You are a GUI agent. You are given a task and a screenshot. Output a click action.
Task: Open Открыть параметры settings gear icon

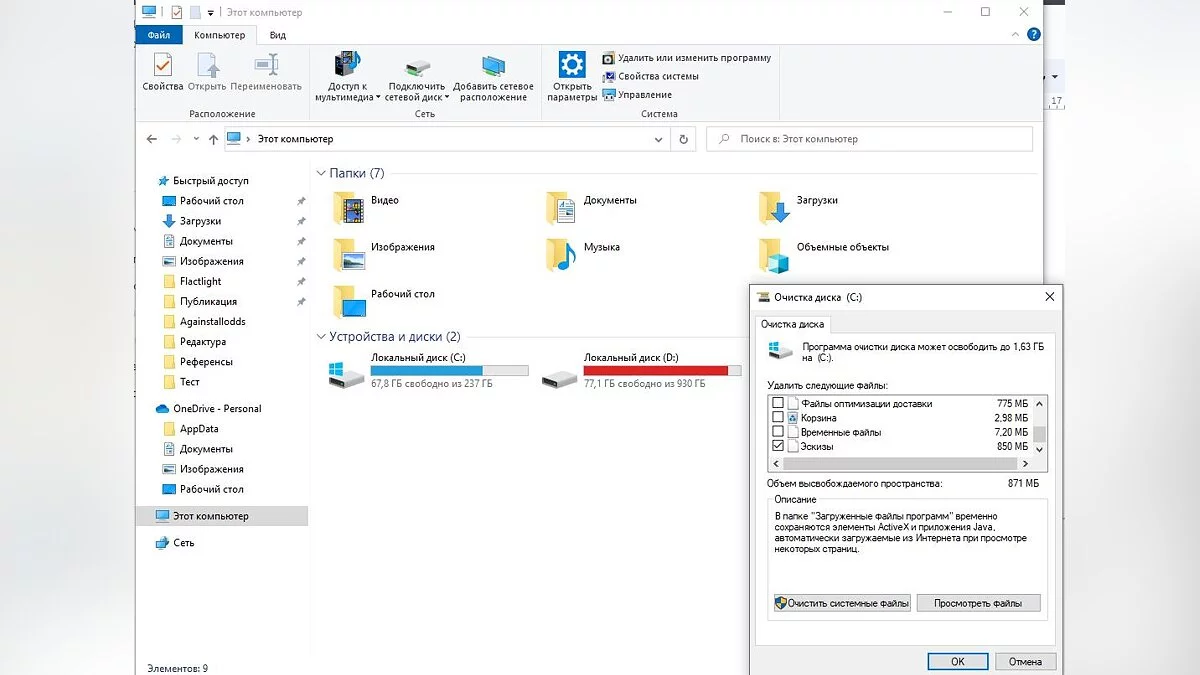point(572,66)
